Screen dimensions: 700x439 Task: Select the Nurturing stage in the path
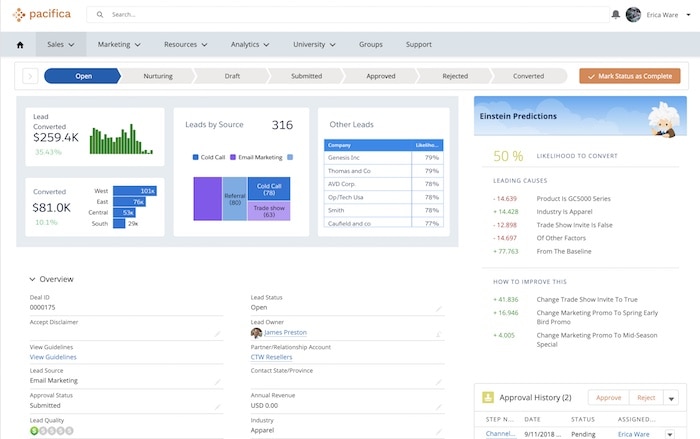pyautogui.click(x=156, y=76)
